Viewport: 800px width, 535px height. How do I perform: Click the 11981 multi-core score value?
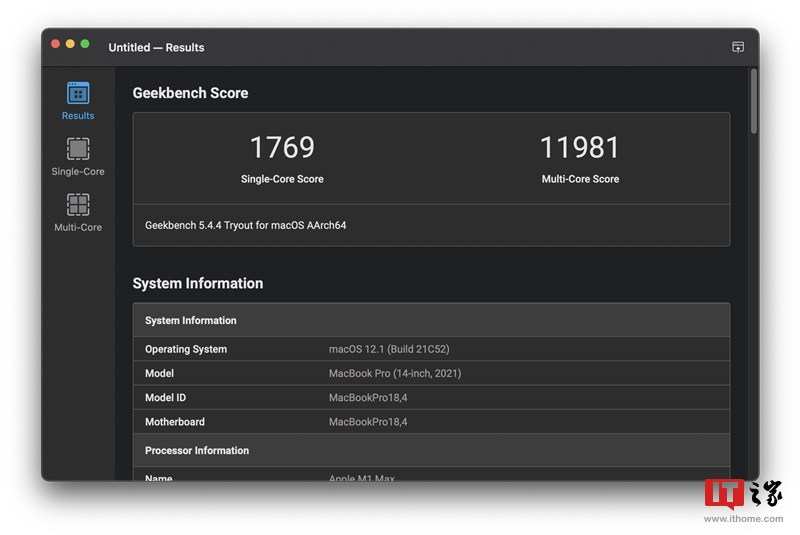tap(580, 148)
